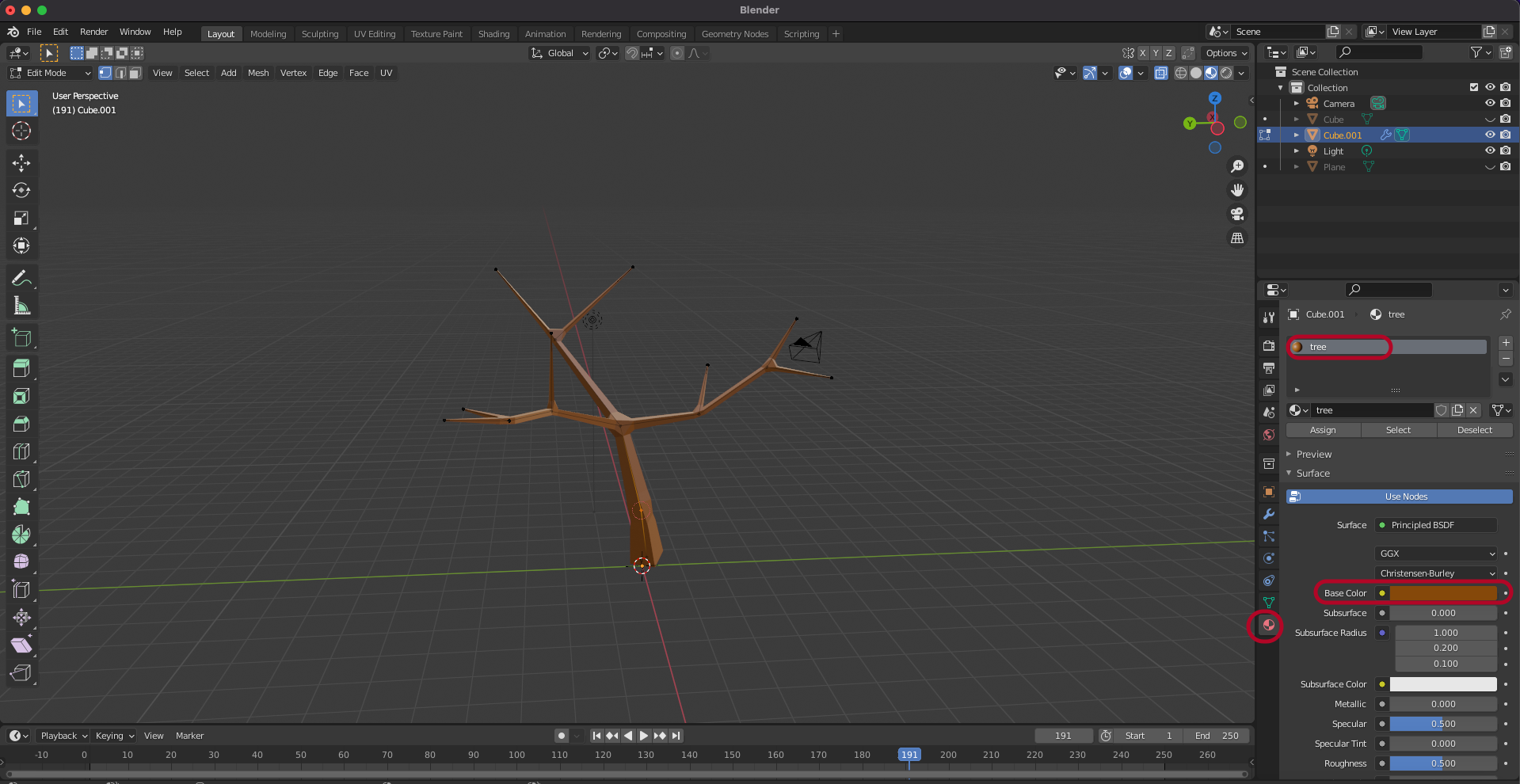The width and height of the screenshot is (1520, 784).
Task: Open Modifier properties wrench tab
Action: [1268, 514]
